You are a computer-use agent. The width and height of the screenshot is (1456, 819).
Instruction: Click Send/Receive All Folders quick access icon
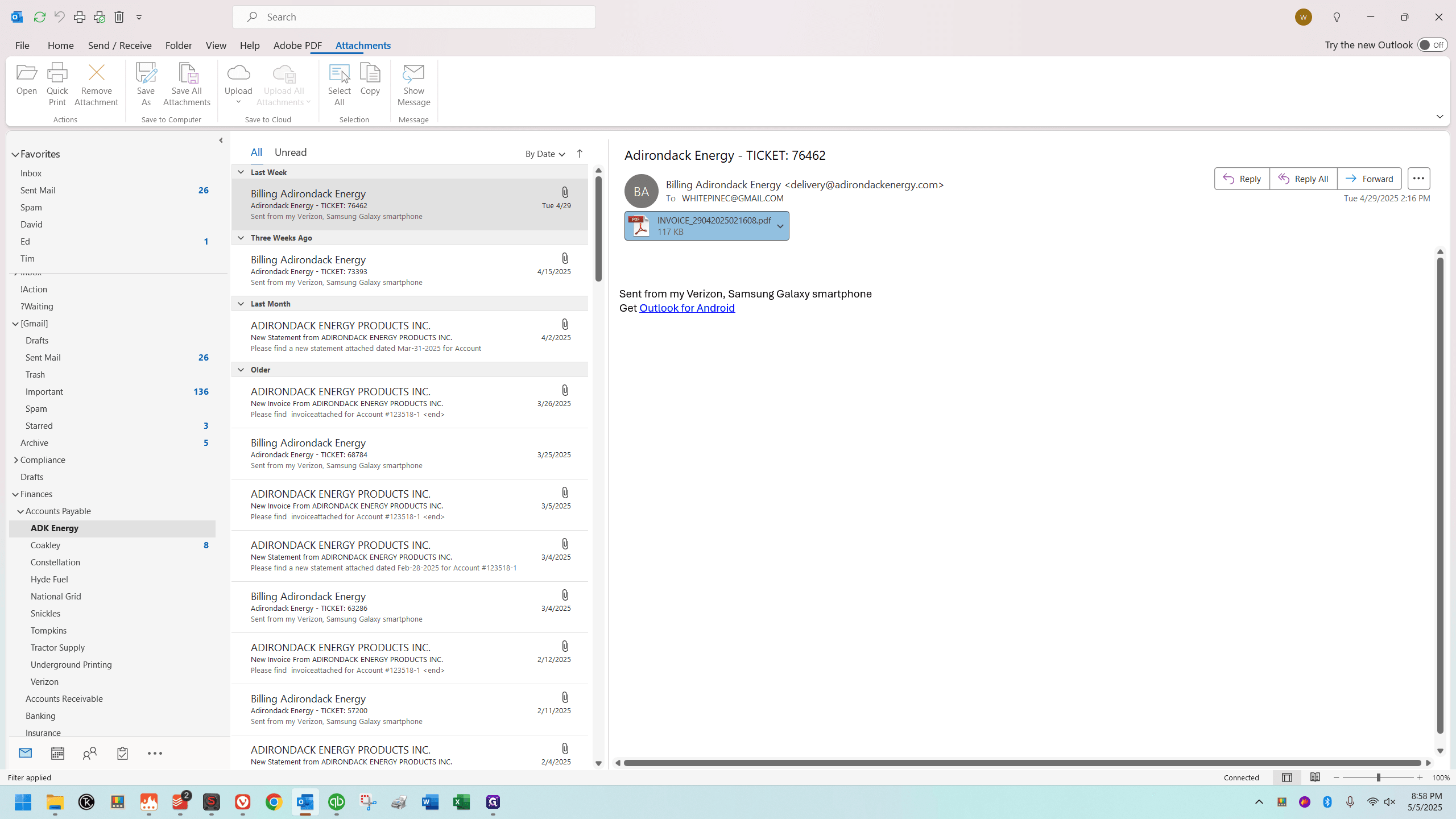point(39,17)
